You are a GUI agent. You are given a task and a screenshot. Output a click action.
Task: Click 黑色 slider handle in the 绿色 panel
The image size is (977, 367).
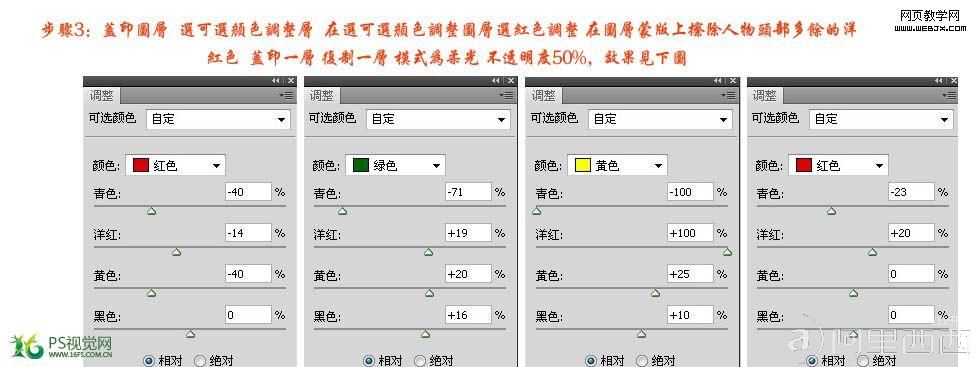(x=426, y=335)
